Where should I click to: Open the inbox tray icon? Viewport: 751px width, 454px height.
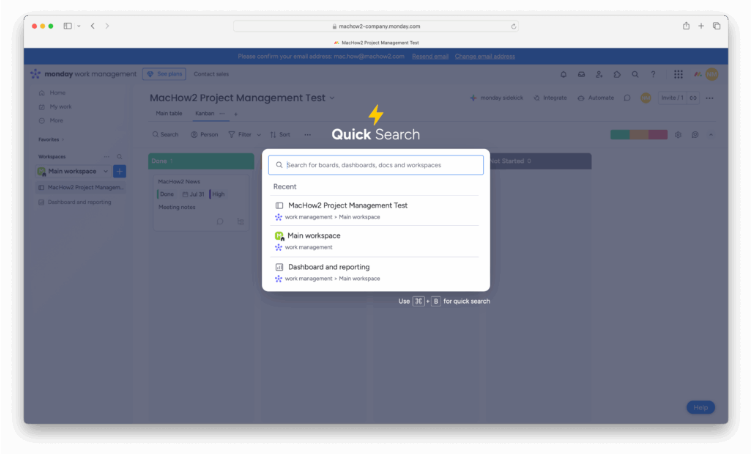click(x=581, y=74)
